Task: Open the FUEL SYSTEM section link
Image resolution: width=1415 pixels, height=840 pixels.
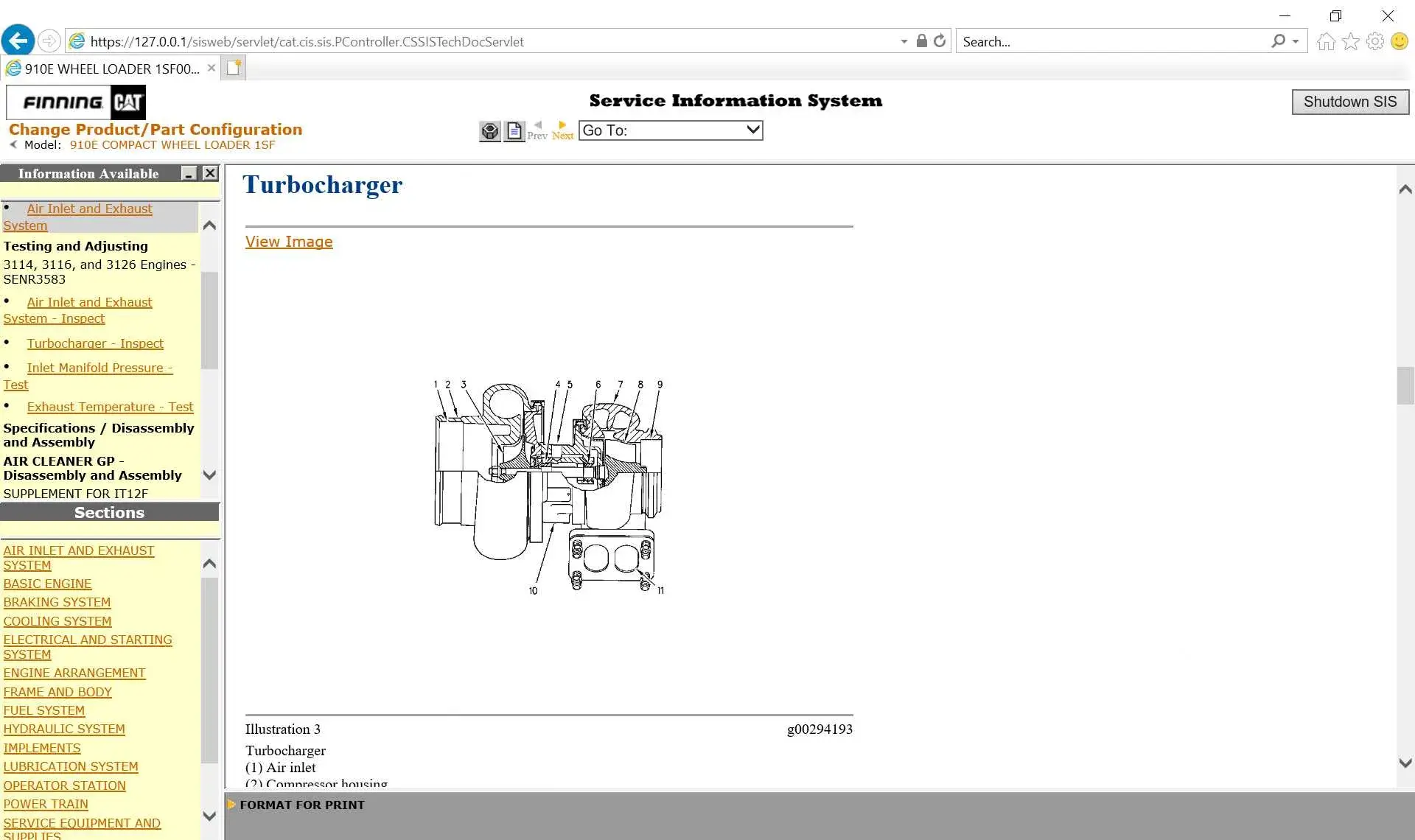Action: 43,710
